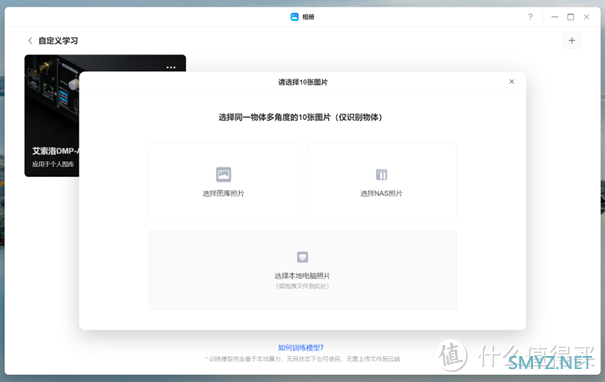
Task: Minimize the 相册 window
Action: pos(554,17)
